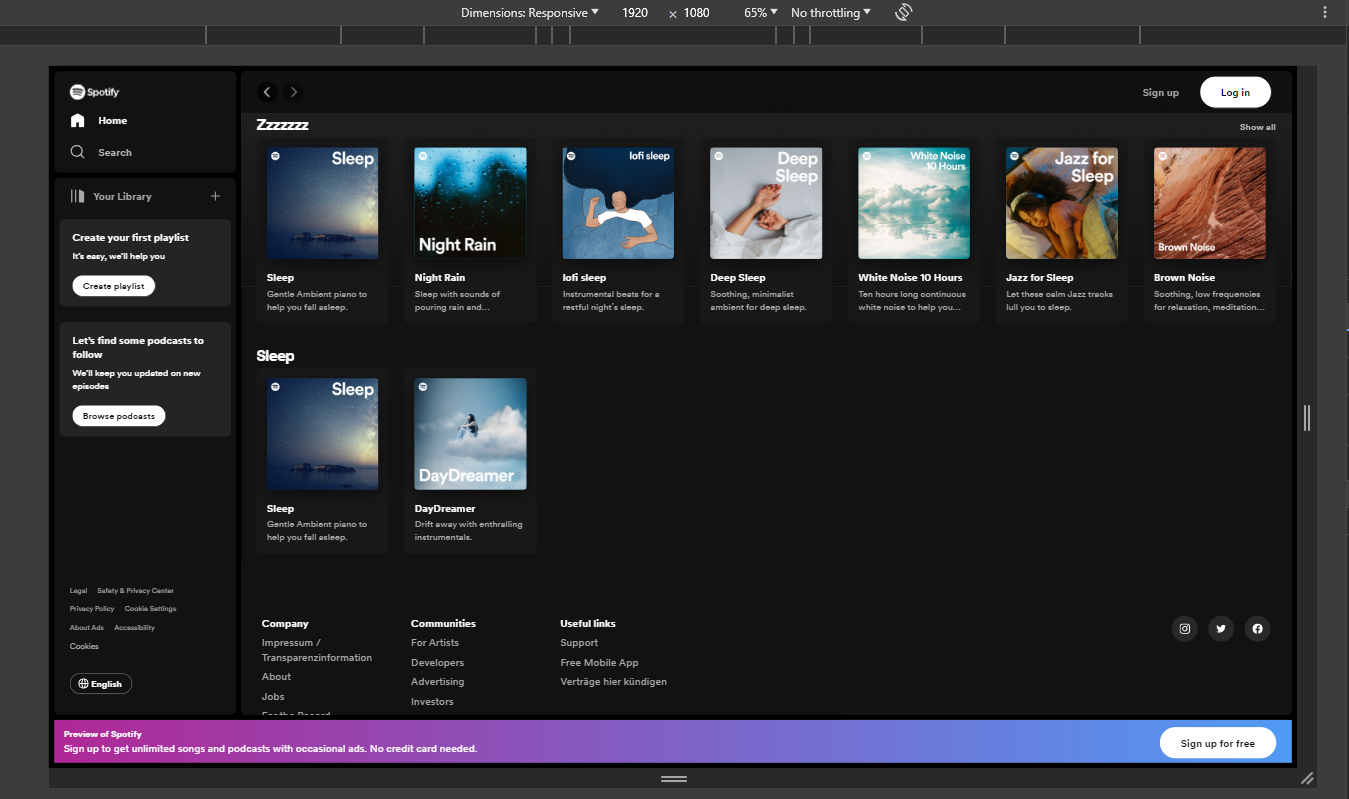
Task: Open the Instagram social icon
Action: tap(1185, 629)
